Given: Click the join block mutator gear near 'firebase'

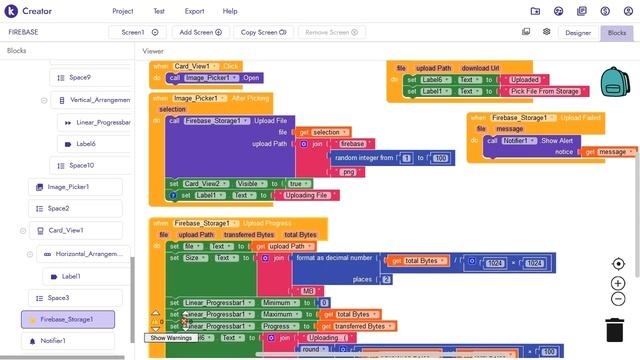Looking at the screenshot, I should (x=304, y=144).
